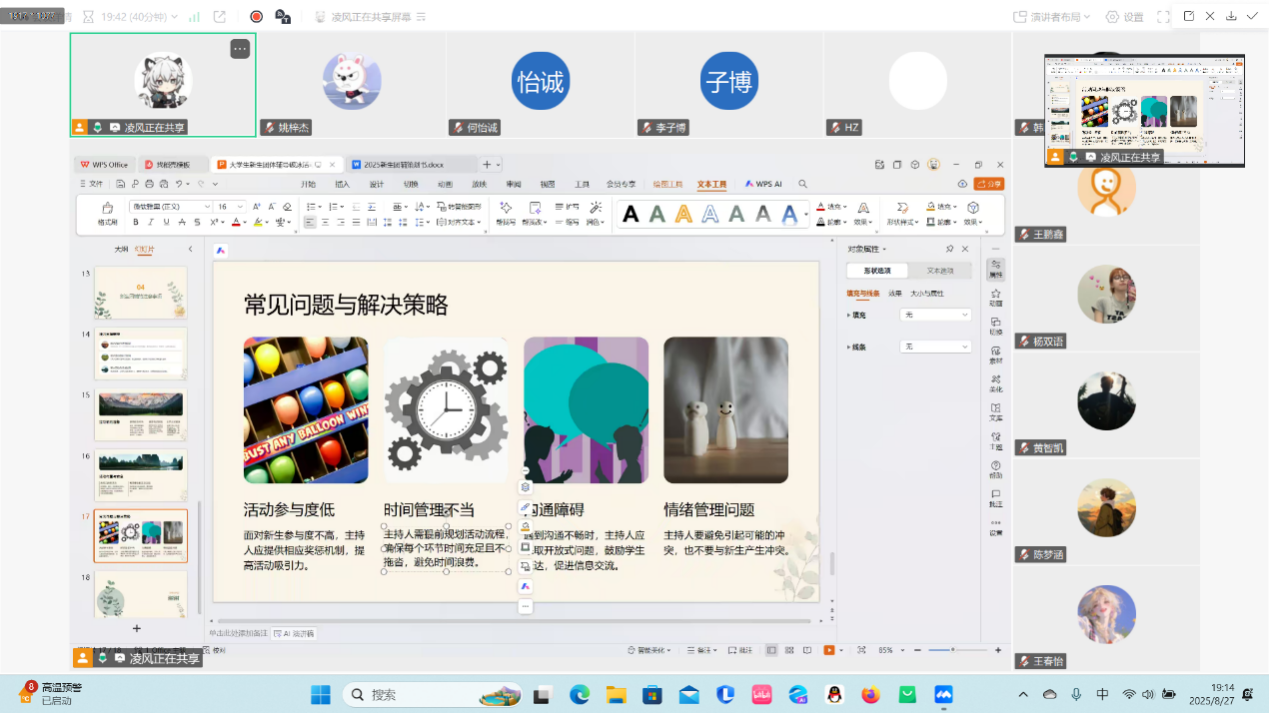
Task: Open the font size dropdown showing 16
Action: coord(229,207)
